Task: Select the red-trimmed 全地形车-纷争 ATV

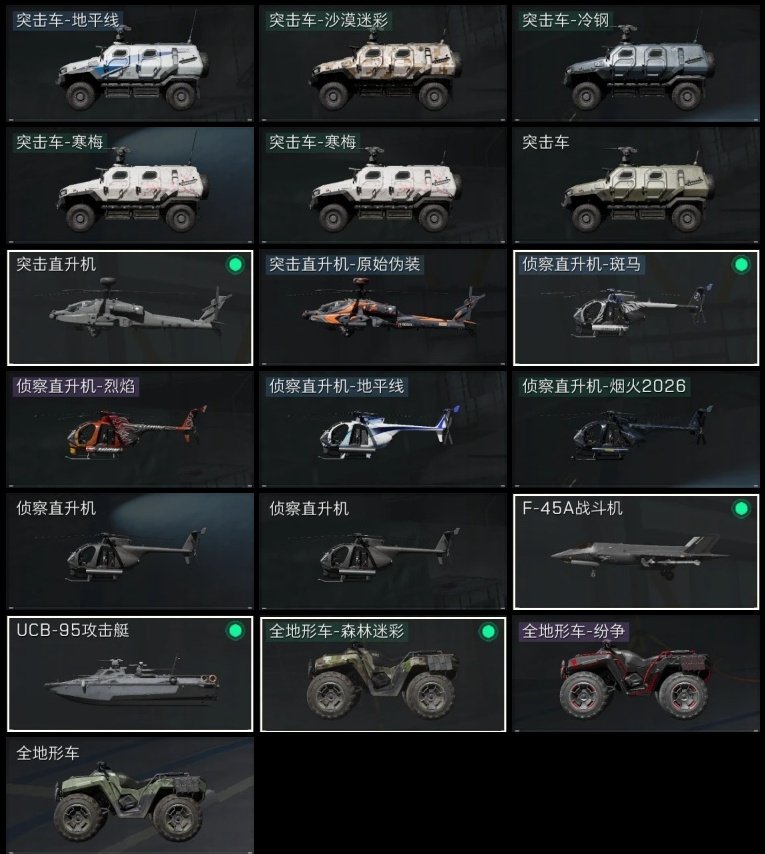Action: point(636,674)
